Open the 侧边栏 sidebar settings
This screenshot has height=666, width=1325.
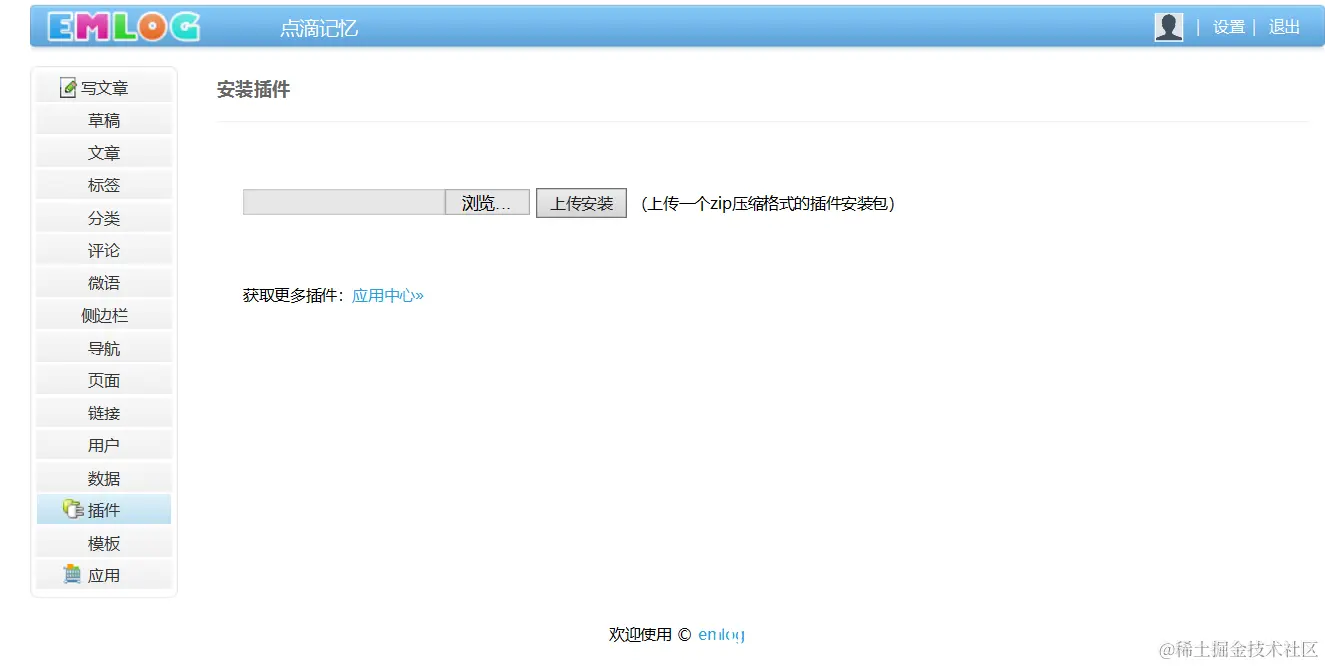pyautogui.click(x=103, y=314)
